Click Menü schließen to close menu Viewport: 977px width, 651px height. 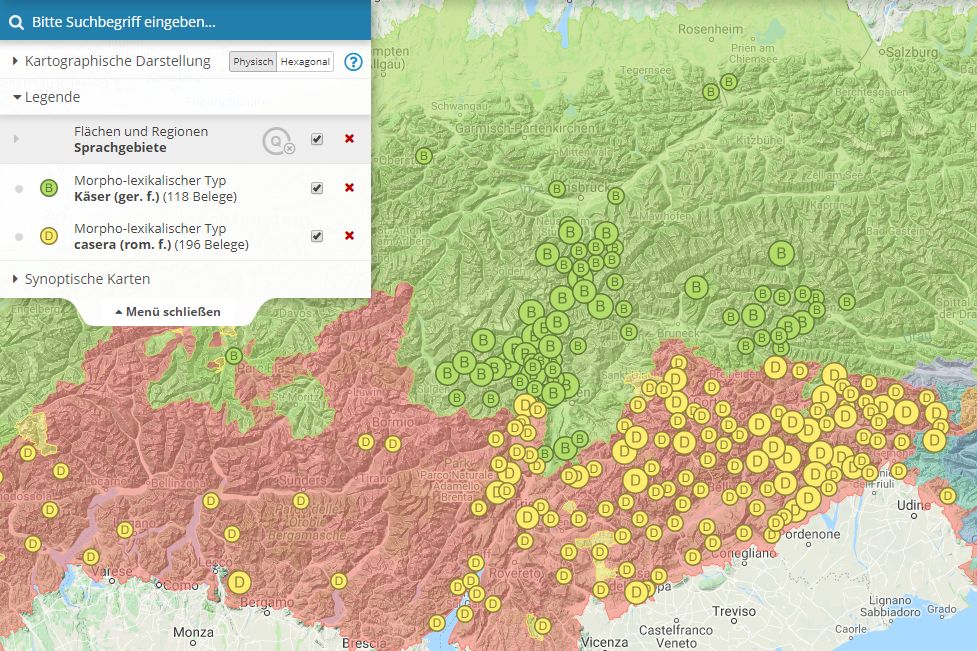click(168, 312)
